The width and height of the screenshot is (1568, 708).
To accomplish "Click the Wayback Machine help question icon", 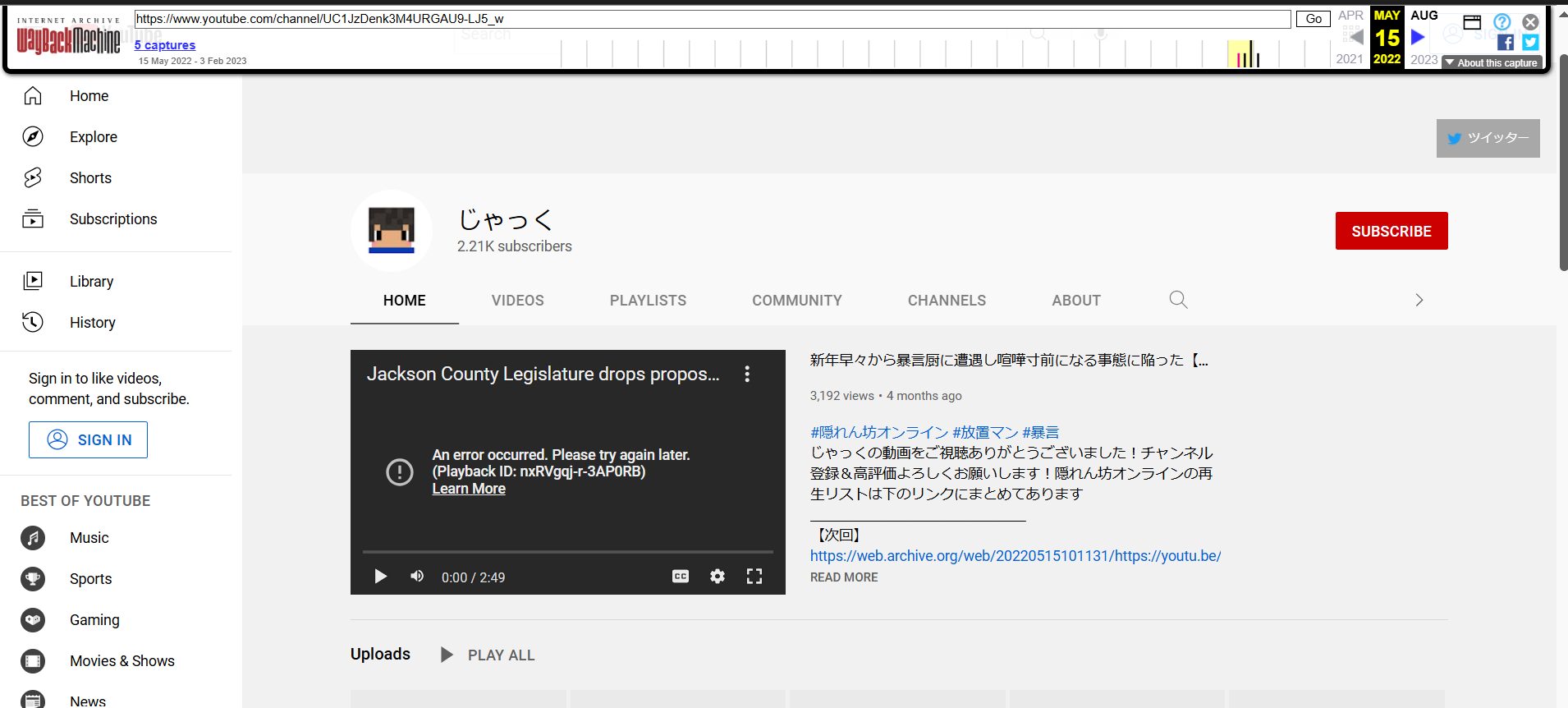I will (x=1502, y=22).
